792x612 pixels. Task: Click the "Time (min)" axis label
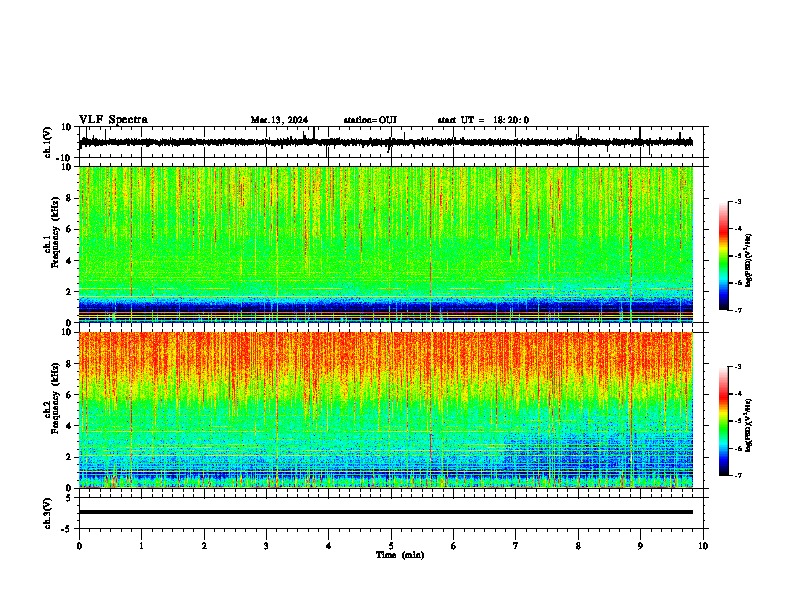click(x=400, y=555)
